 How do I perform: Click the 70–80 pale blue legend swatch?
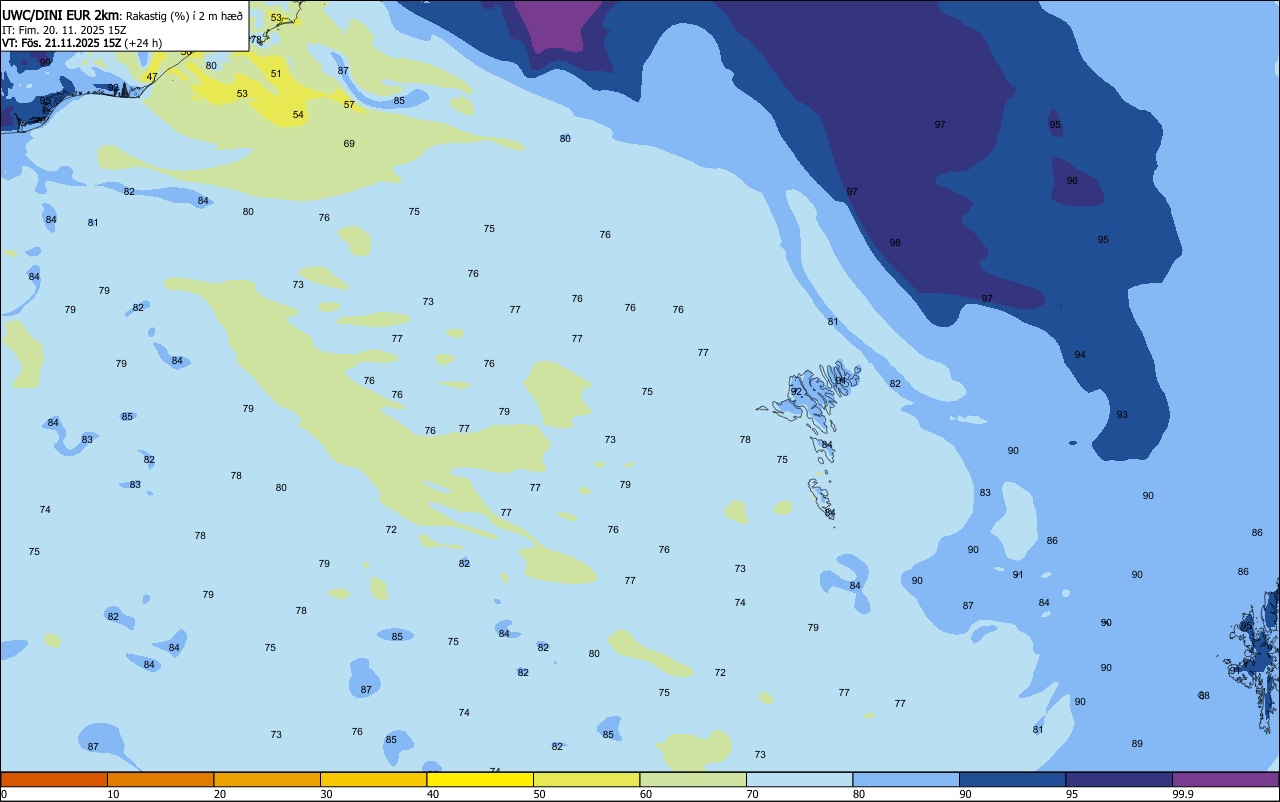(x=799, y=779)
